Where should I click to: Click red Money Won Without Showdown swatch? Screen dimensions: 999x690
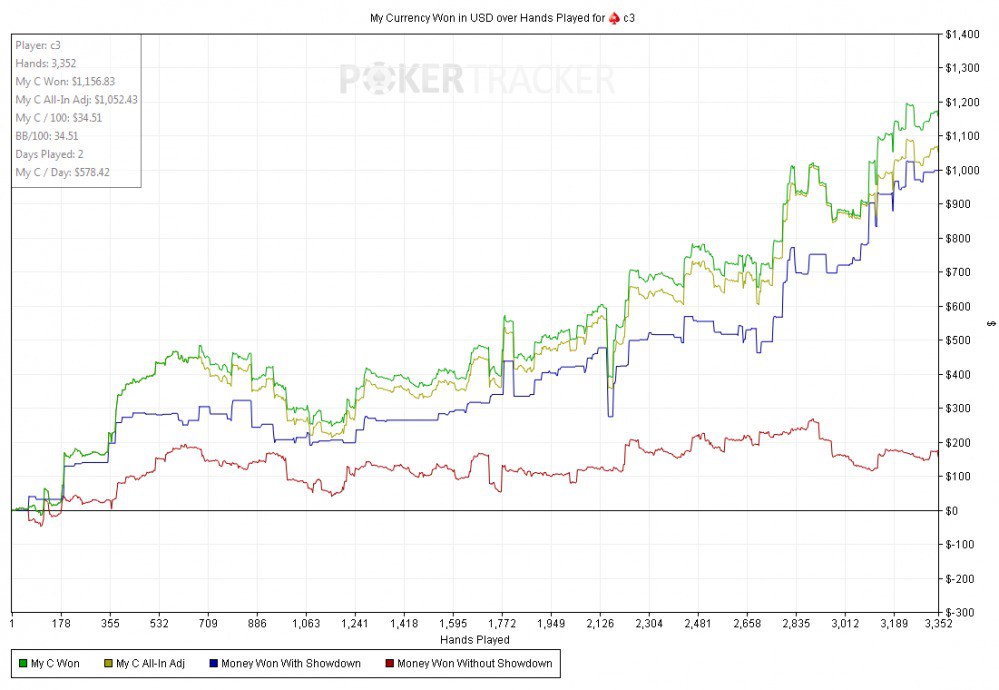[x=389, y=663]
